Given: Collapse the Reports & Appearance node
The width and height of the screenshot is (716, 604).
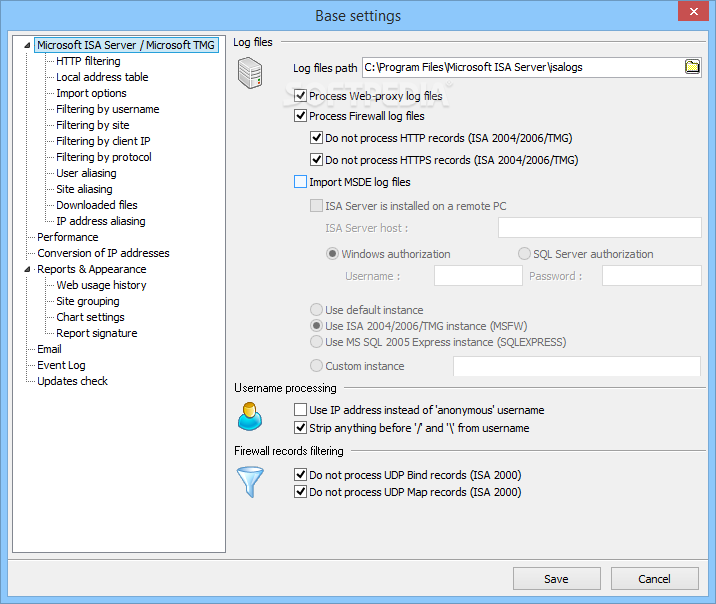Looking at the screenshot, I should tap(27, 269).
